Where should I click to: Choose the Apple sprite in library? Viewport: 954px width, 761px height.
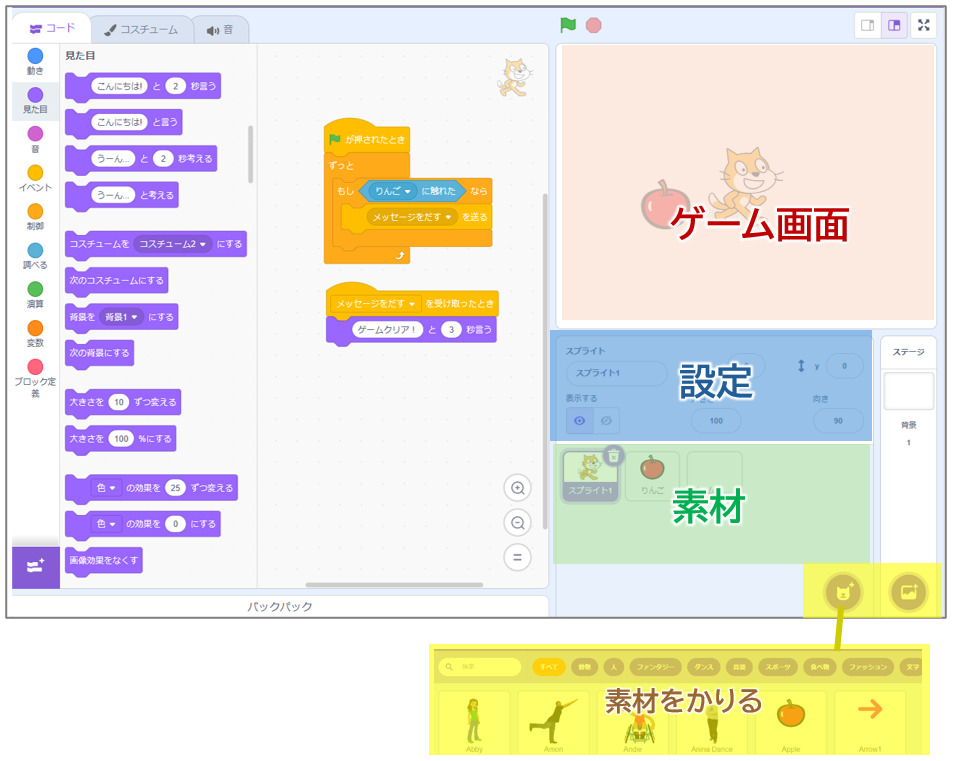click(790, 721)
